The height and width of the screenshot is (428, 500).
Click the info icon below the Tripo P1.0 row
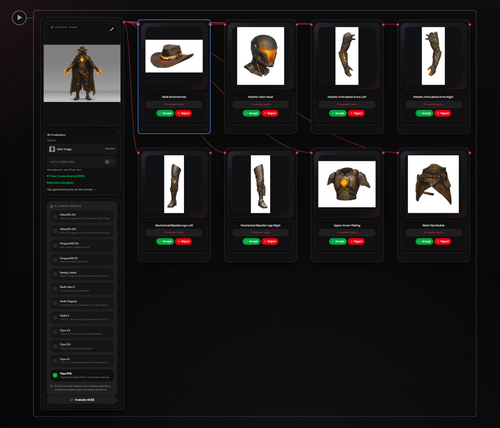51,386
